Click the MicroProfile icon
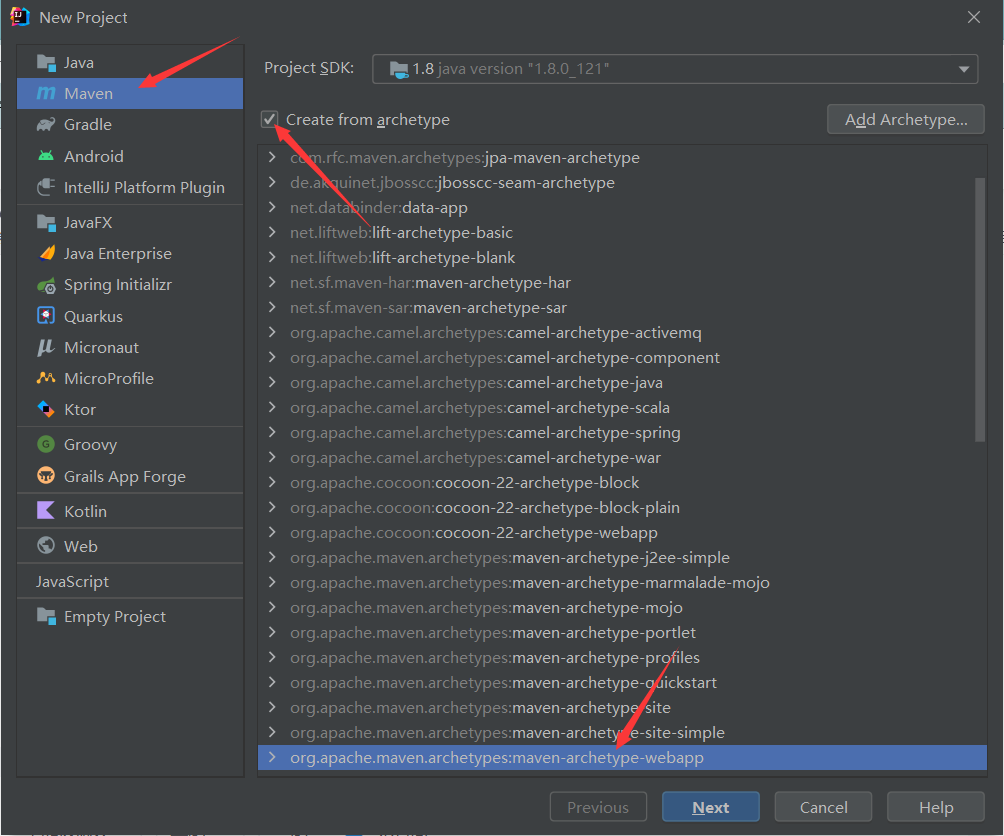The height and width of the screenshot is (836, 1004). [46, 378]
